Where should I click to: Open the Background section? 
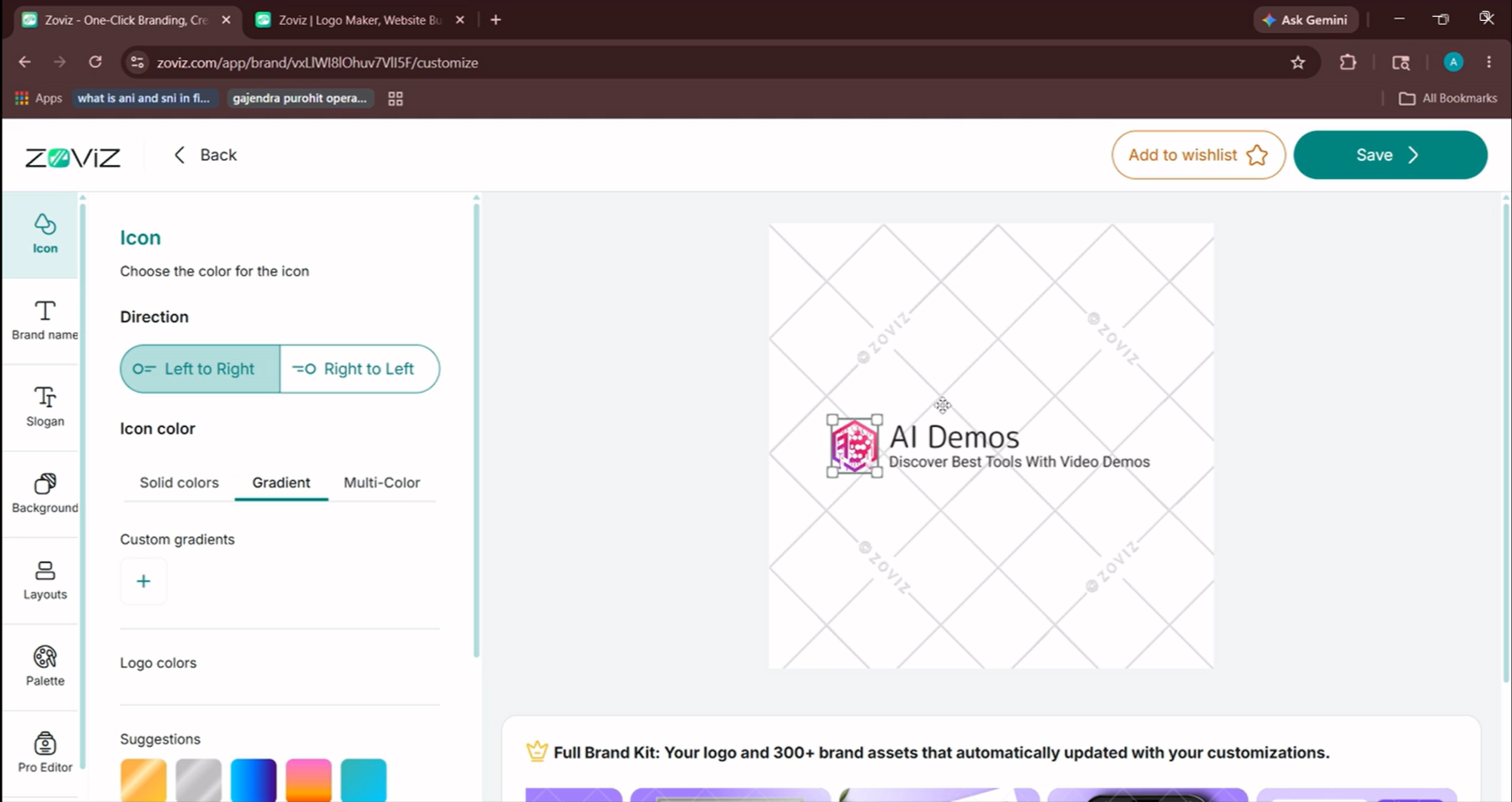45,494
